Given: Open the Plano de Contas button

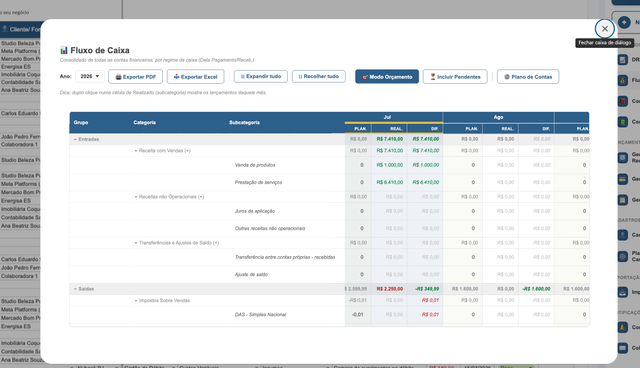Looking at the screenshot, I should (528, 77).
